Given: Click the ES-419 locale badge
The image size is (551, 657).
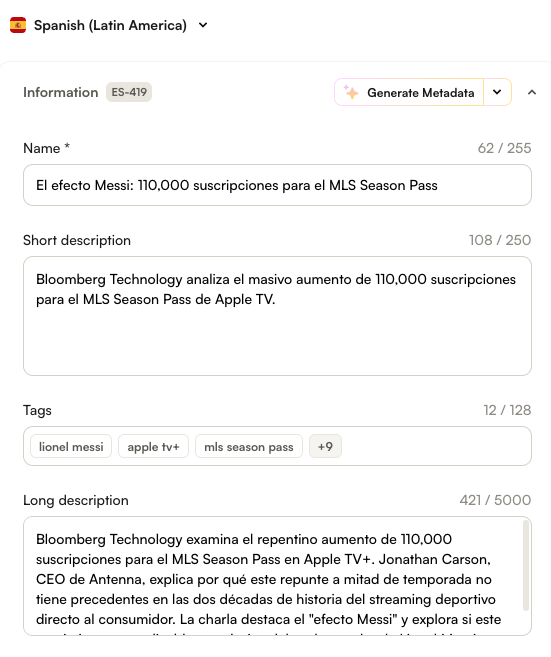Looking at the screenshot, I should coord(129,92).
